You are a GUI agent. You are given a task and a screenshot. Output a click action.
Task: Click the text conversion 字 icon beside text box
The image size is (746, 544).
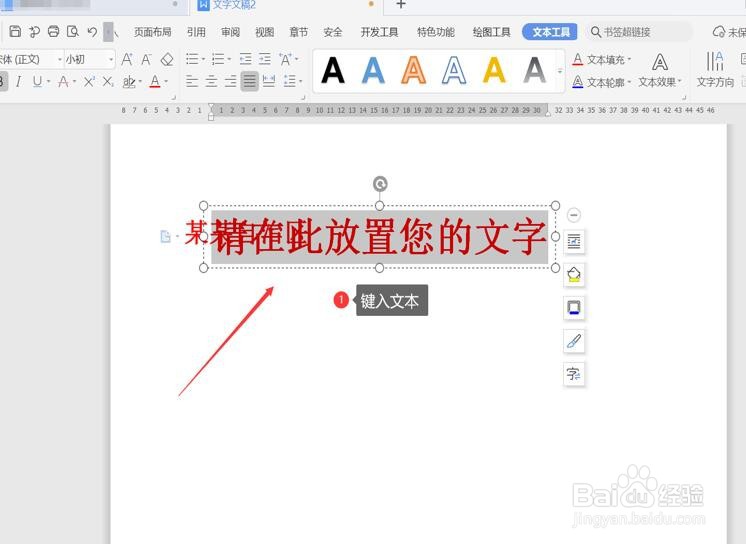click(574, 374)
